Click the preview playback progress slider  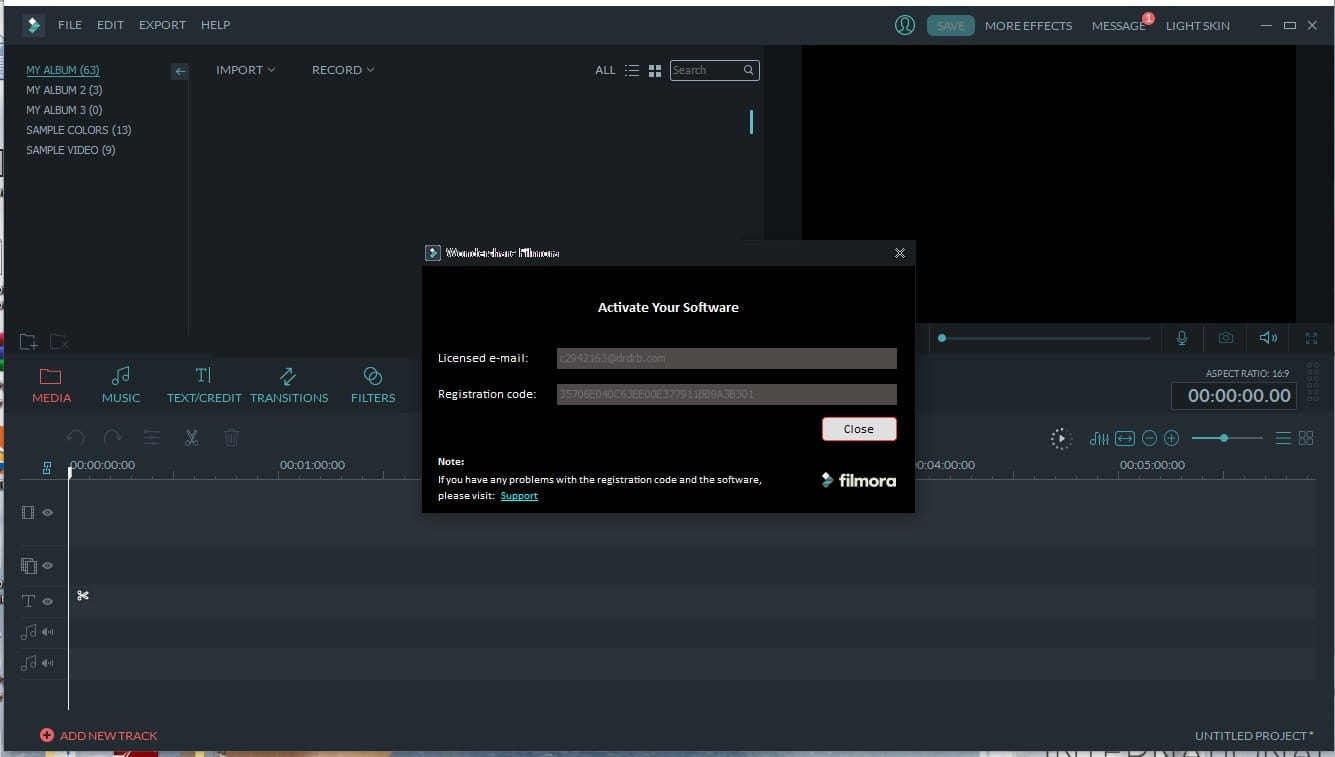click(1047, 338)
